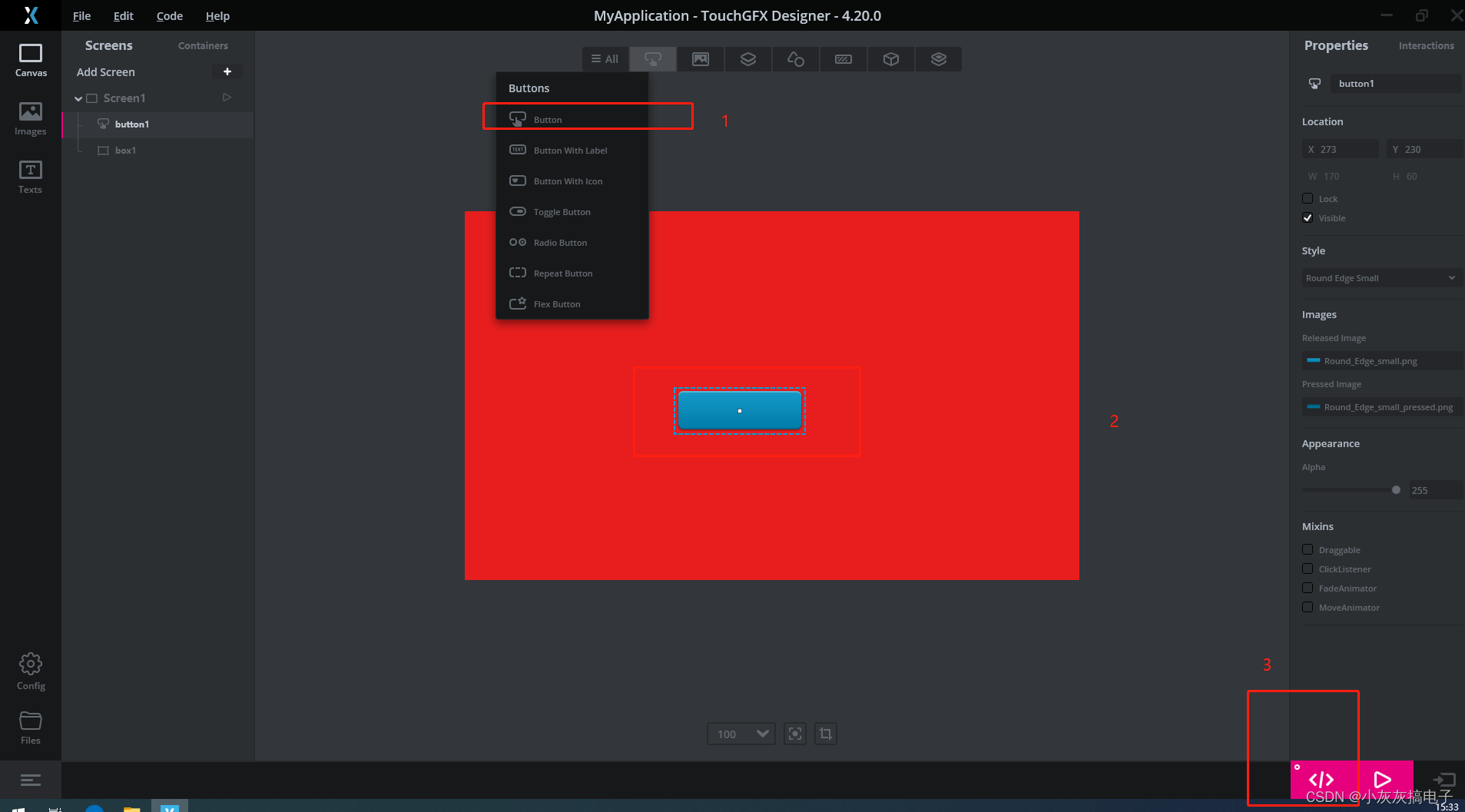
Task: Choose Button With Label from the list
Action: coord(572,150)
